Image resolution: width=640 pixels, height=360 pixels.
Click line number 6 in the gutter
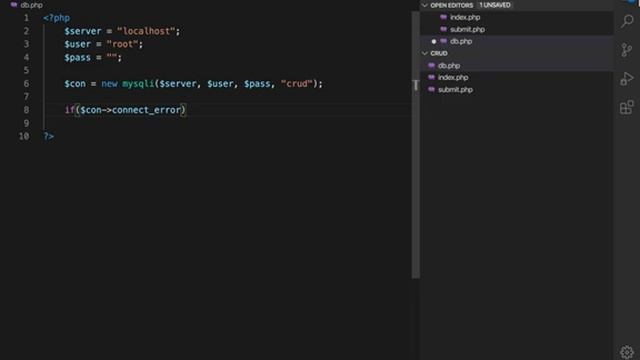tap(27, 84)
